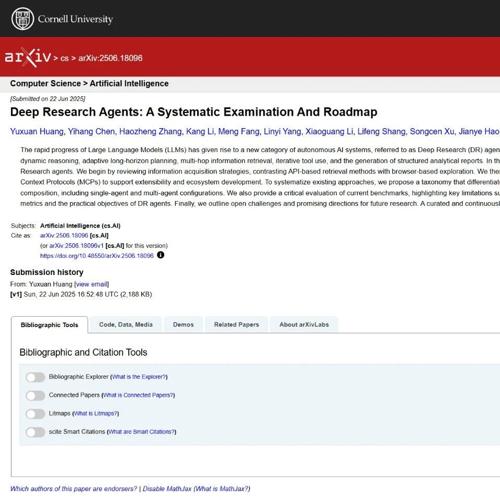The image size is (500, 500).
Task: Click the DOI info icon
Action: click(160, 255)
